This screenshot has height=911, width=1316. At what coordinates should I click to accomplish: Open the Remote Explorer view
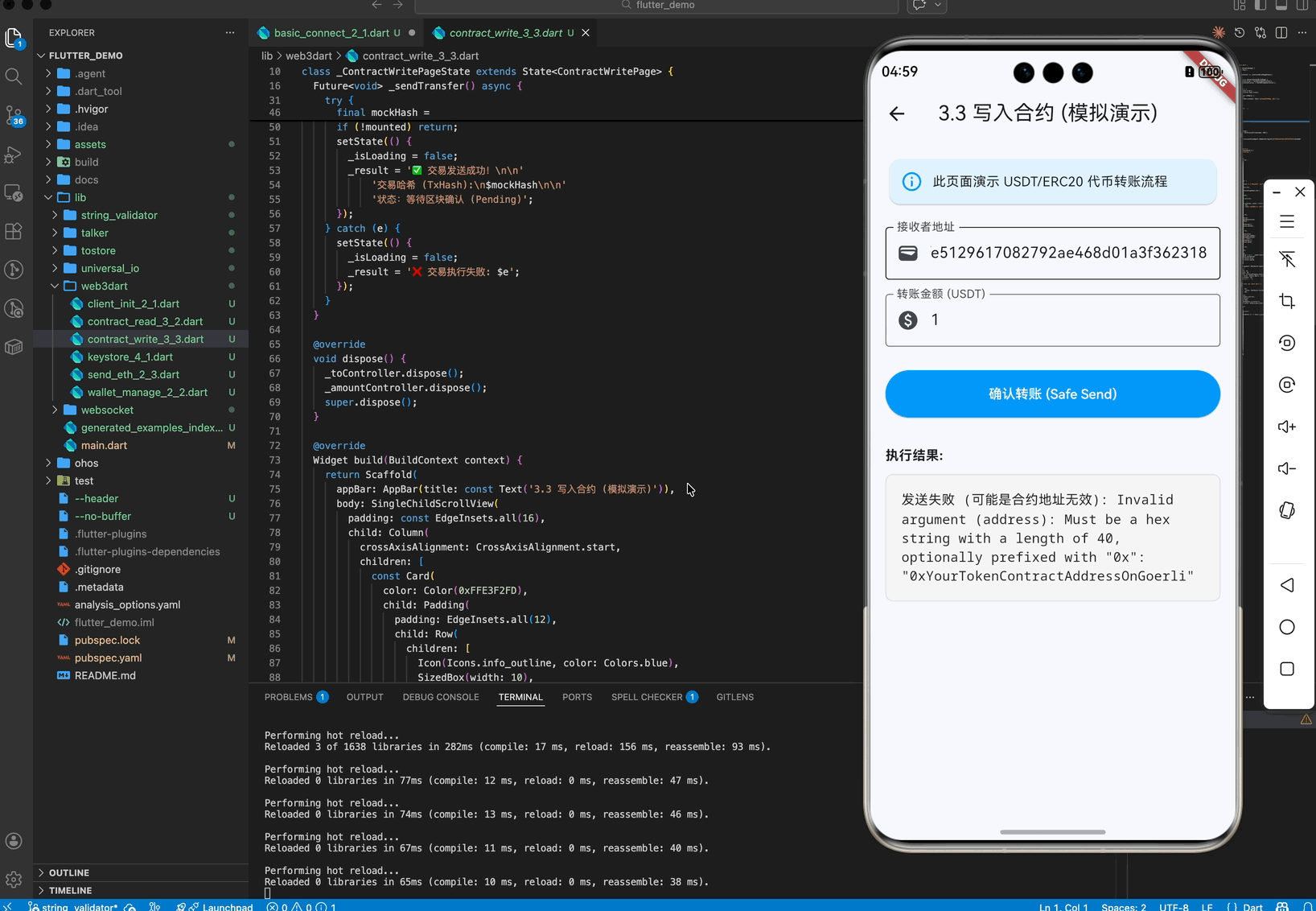point(14,193)
